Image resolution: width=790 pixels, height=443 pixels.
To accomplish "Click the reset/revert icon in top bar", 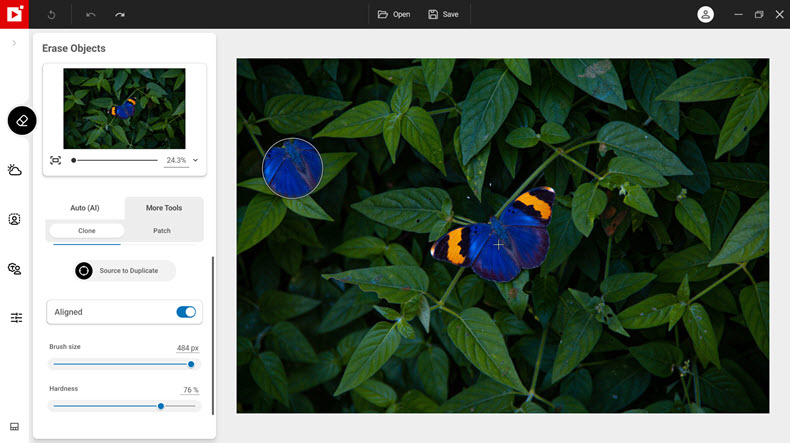I will [x=51, y=15].
